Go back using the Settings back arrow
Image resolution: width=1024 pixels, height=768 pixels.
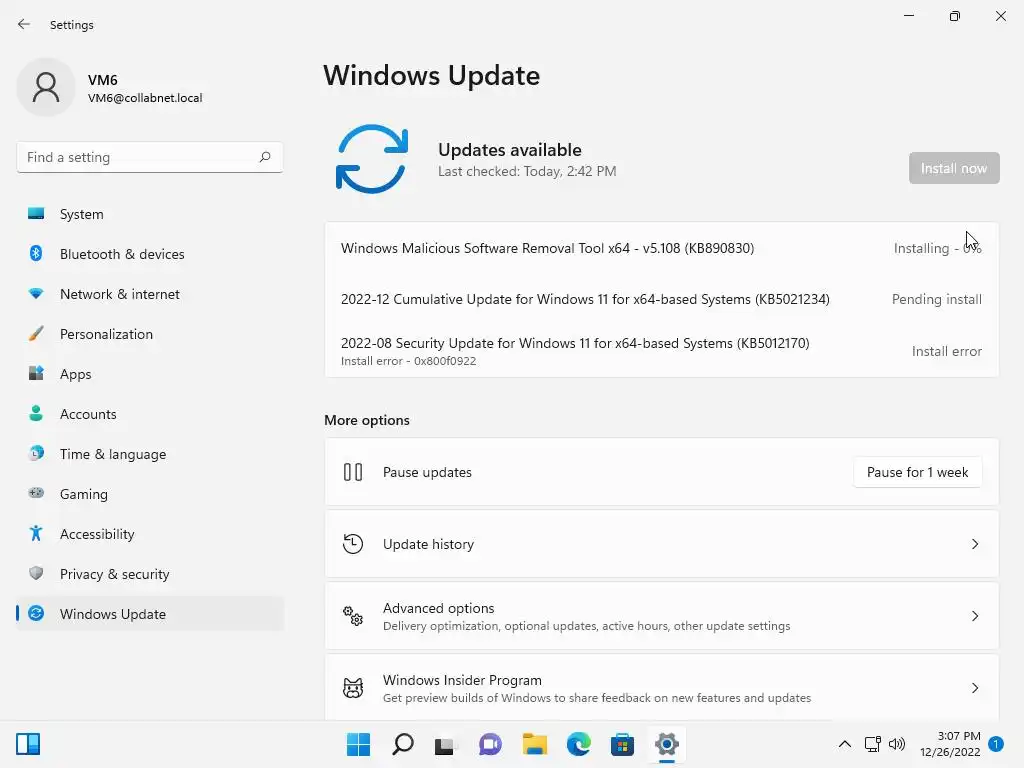click(x=24, y=24)
